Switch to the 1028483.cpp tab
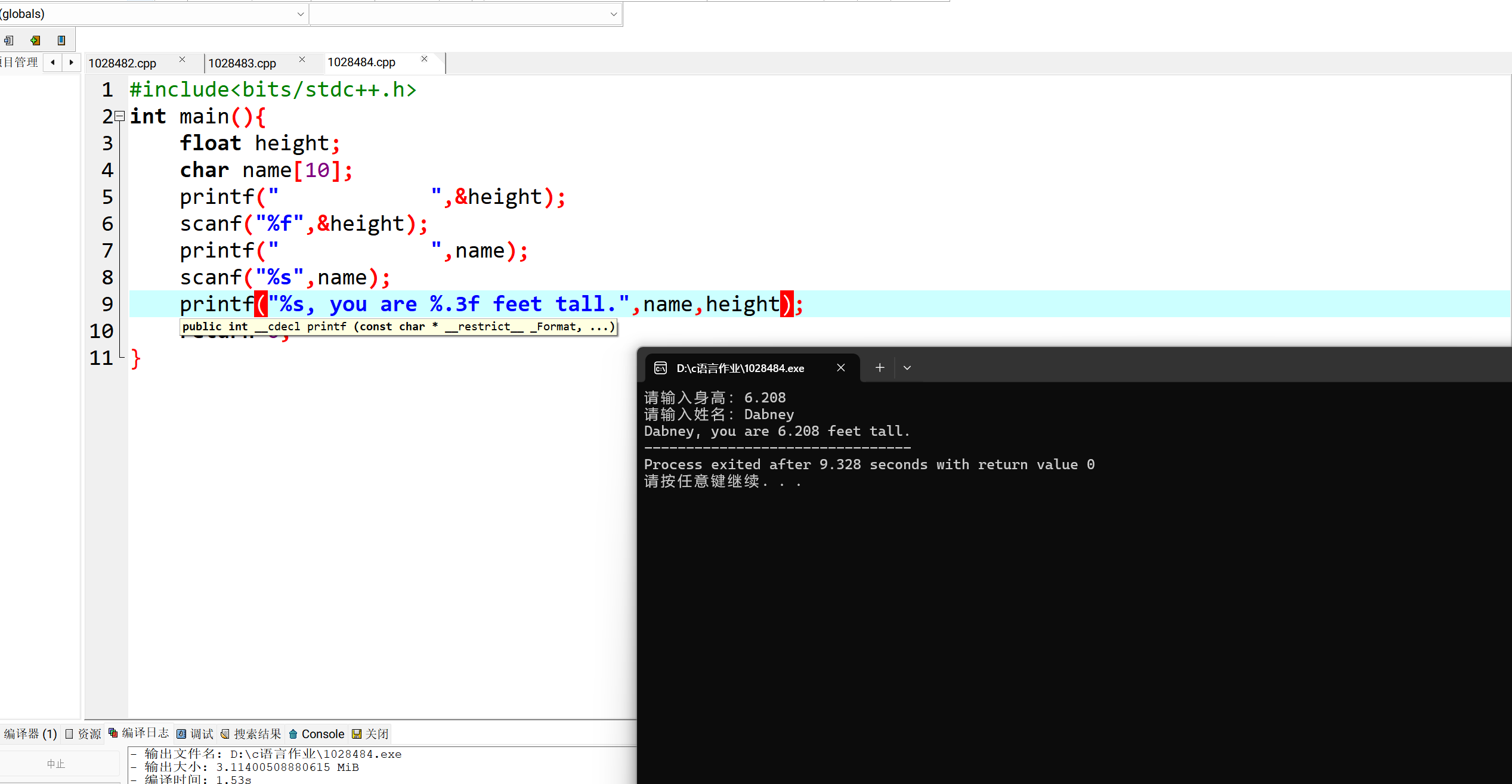This screenshot has height=784, width=1512. 242,63
